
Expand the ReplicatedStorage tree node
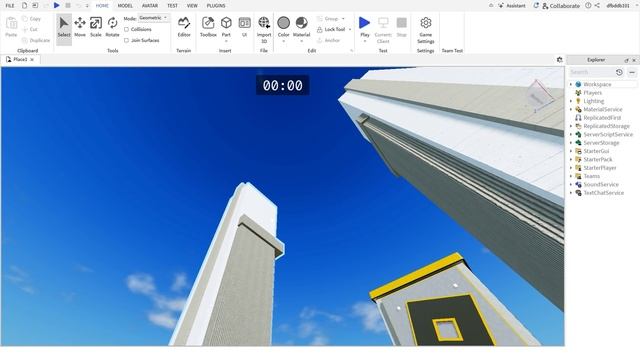(571, 126)
